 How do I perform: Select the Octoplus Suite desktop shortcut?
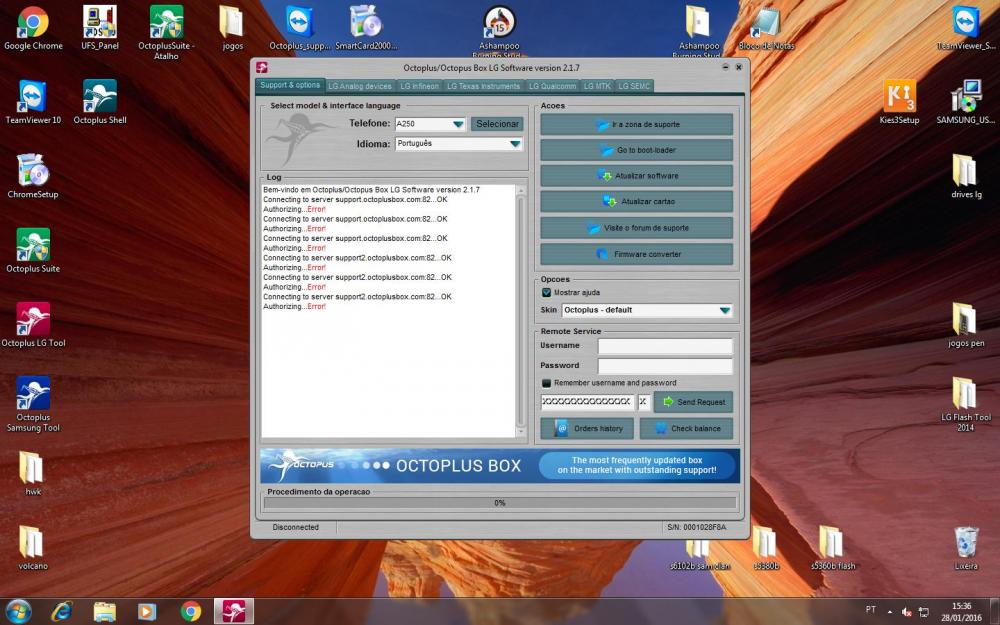coord(33,251)
